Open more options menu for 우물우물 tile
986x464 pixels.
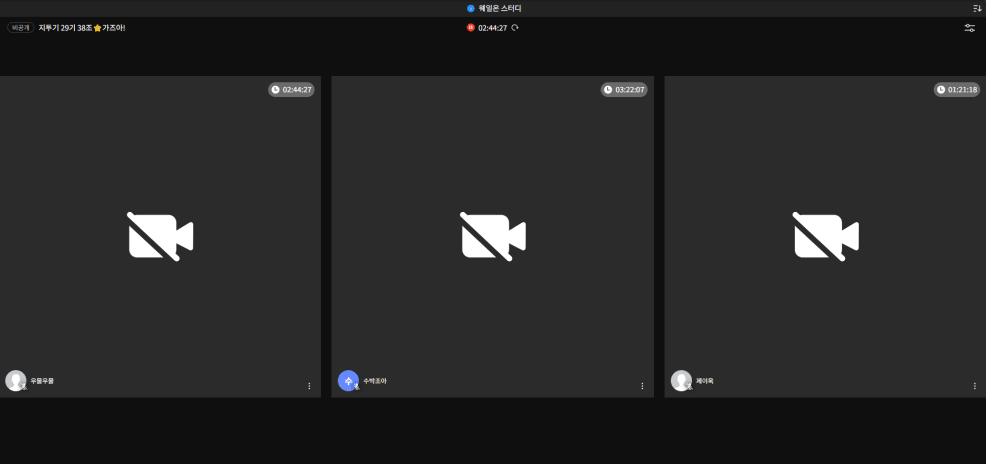309,386
